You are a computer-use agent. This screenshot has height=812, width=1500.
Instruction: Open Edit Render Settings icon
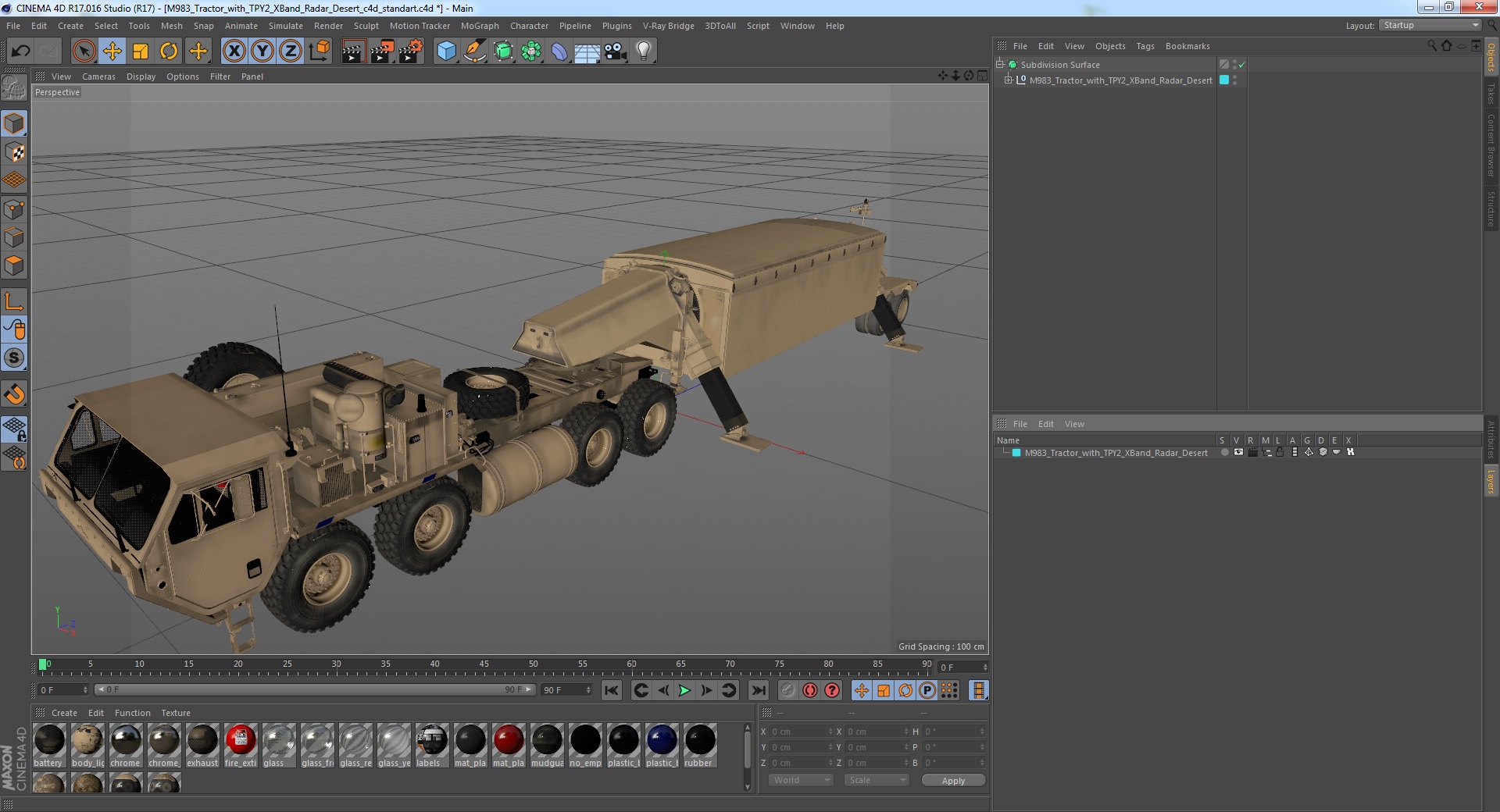411,52
